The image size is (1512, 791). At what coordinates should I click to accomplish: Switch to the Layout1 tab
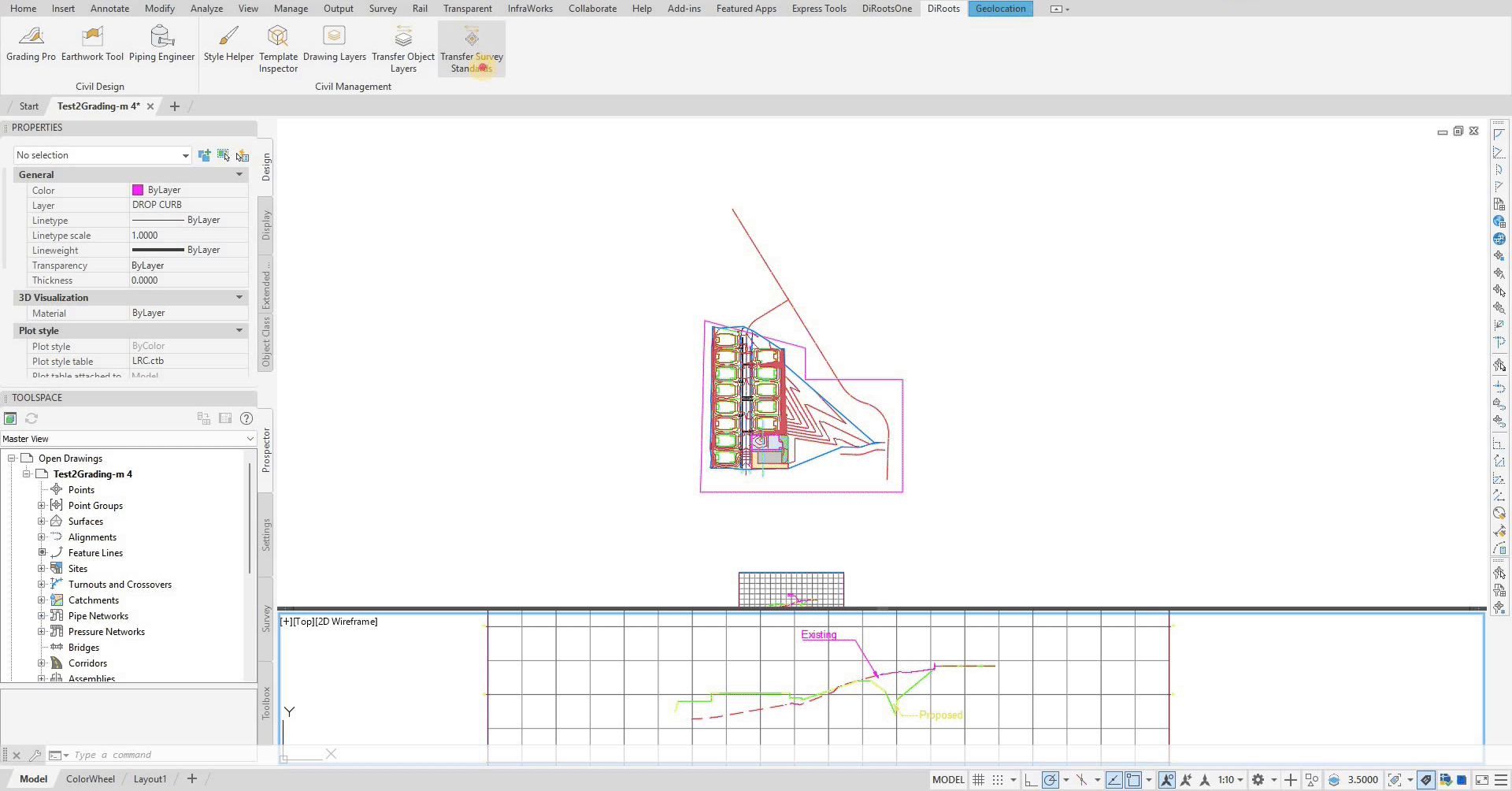point(150,779)
